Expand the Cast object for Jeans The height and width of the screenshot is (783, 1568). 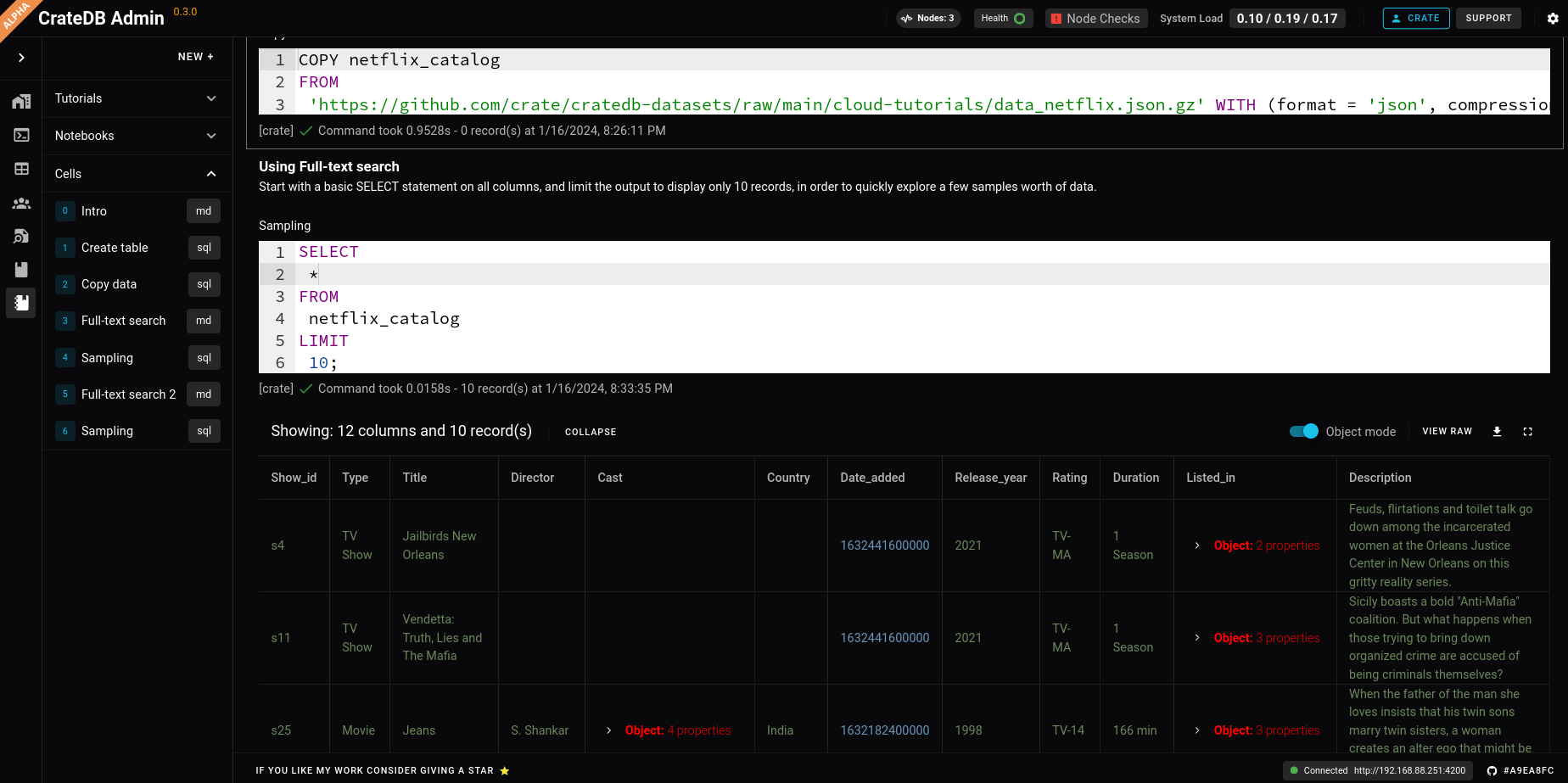click(608, 730)
